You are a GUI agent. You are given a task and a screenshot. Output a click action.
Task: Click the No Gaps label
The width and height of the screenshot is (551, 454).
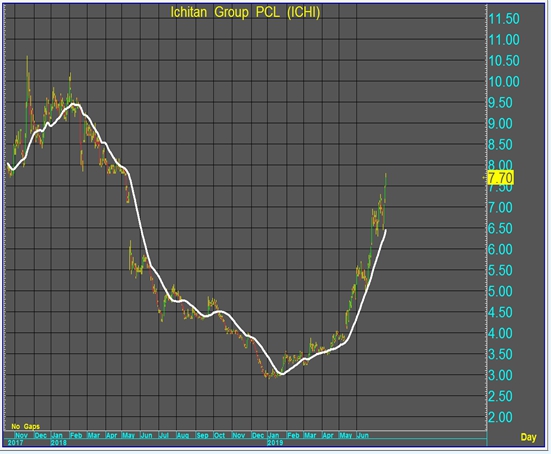tap(25, 427)
